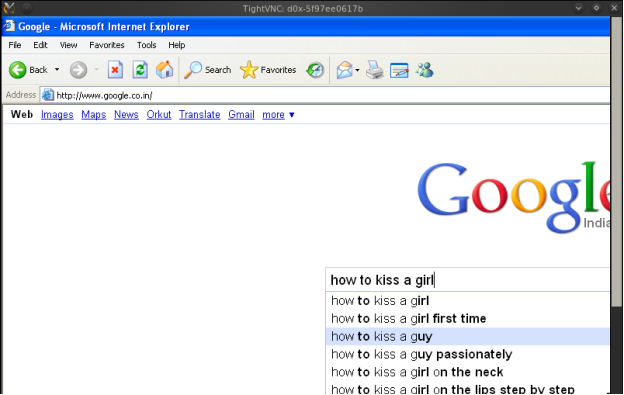This screenshot has height=395, width=624.
Task: Close the TightVNC window
Action: click(614, 8)
